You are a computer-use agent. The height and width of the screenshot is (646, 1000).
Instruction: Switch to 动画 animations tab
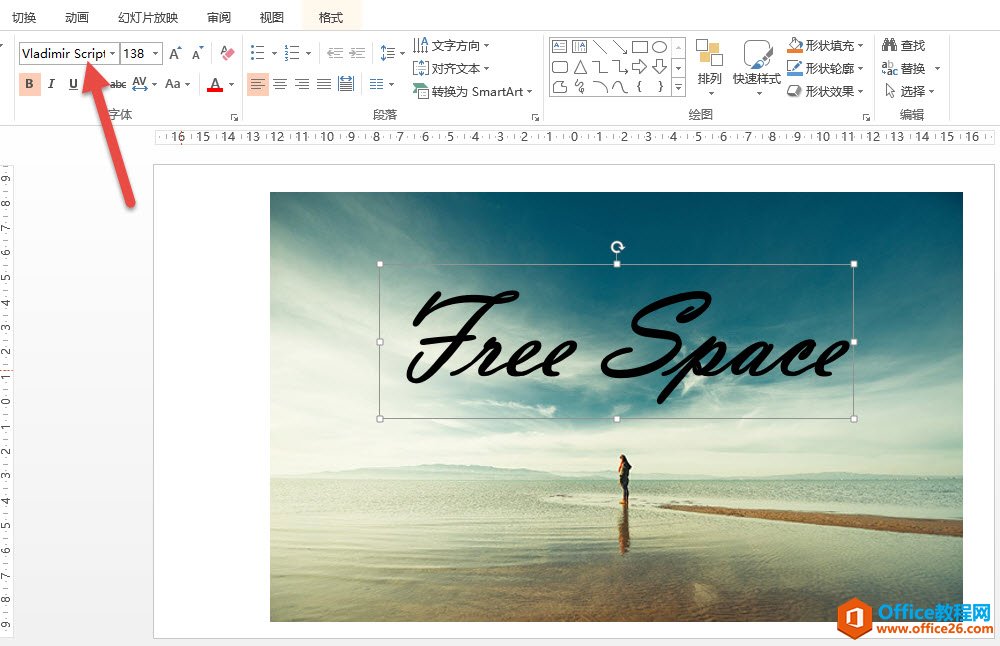click(77, 17)
